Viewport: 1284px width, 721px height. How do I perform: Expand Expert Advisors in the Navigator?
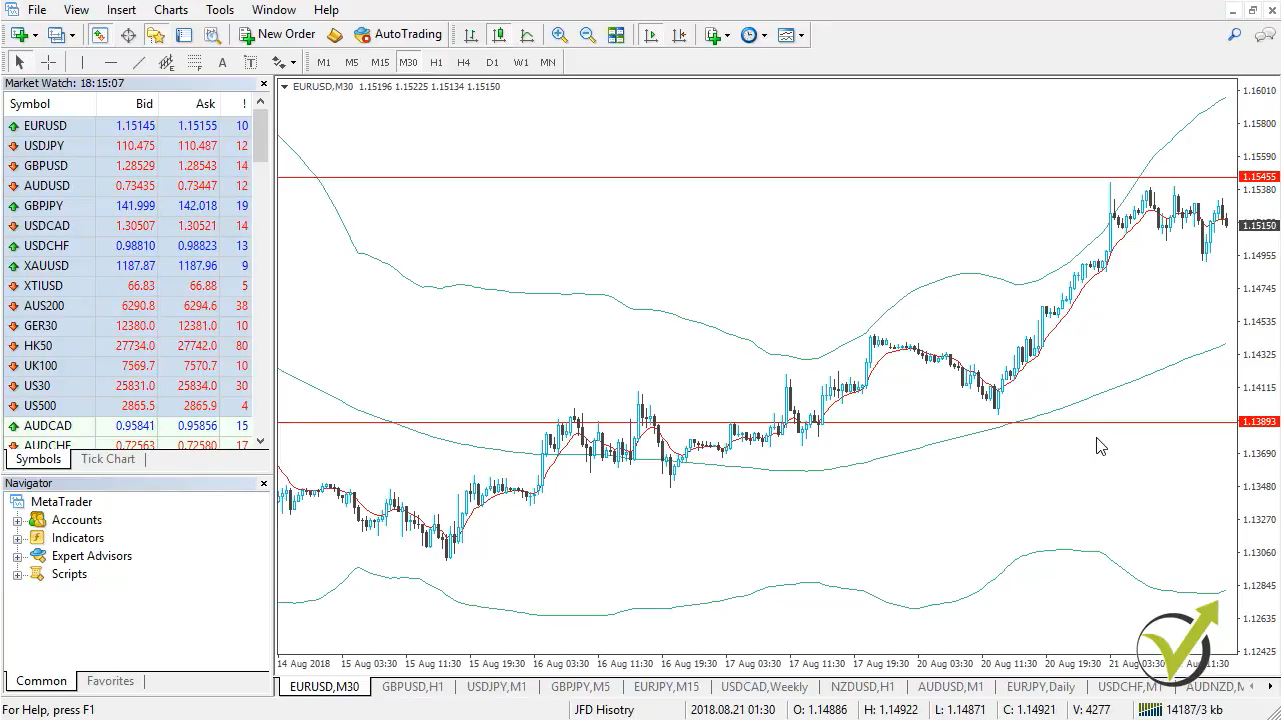(x=18, y=555)
